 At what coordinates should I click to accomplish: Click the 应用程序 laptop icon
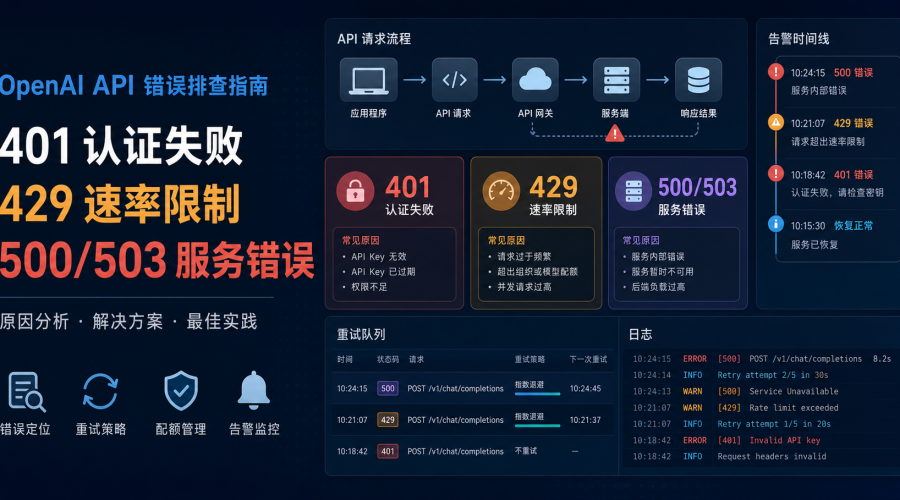[x=368, y=80]
